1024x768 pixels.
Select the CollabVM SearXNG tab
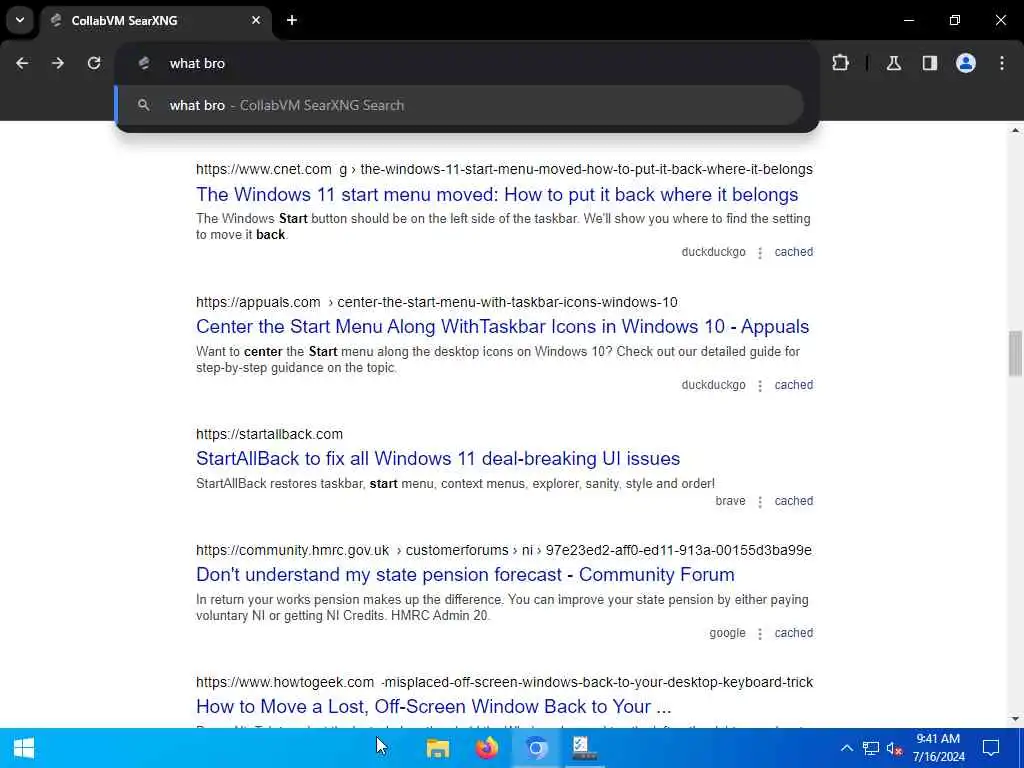point(157,20)
